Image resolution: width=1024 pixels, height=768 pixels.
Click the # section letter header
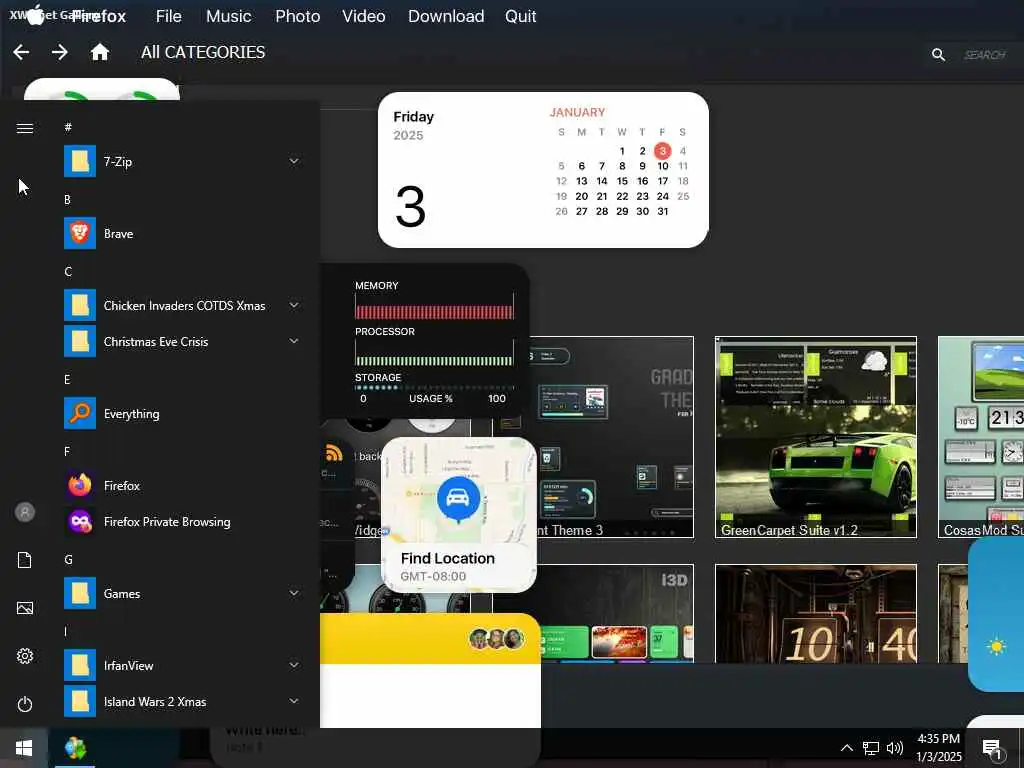(x=68, y=127)
